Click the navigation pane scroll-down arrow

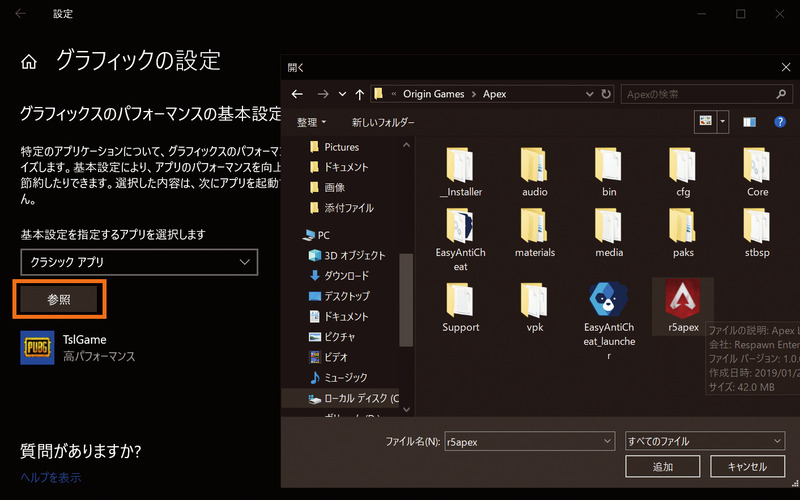406,409
